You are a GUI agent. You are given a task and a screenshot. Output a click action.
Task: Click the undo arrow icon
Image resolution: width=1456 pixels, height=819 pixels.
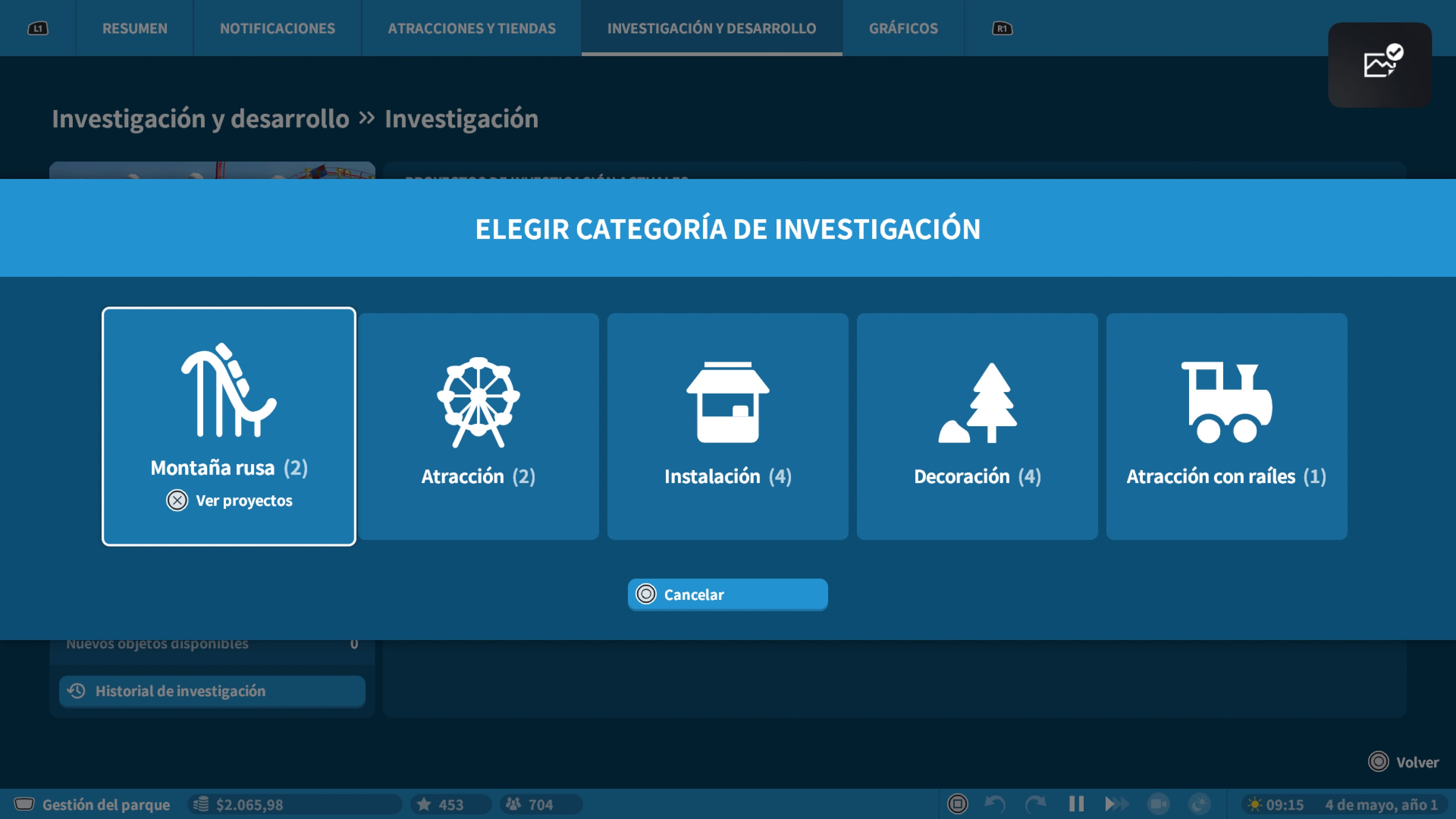(995, 804)
